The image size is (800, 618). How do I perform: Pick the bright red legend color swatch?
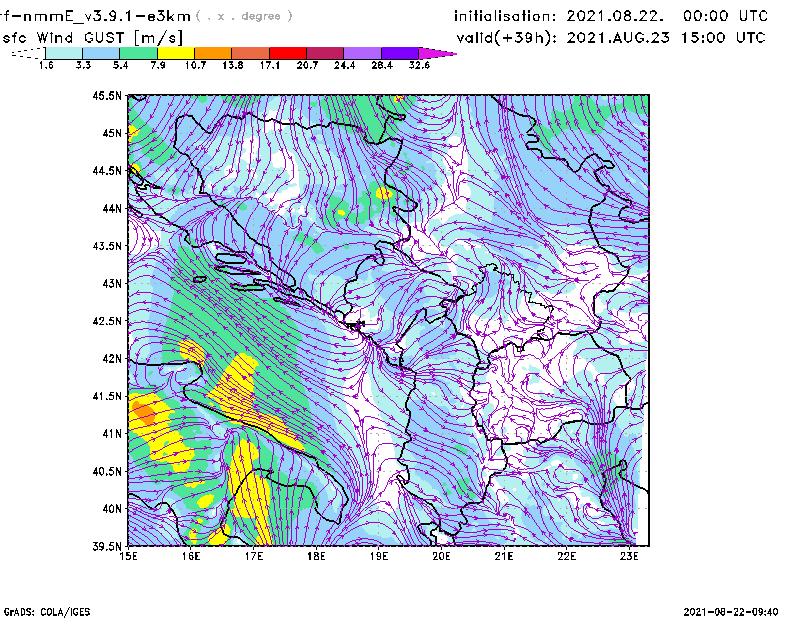288,52
